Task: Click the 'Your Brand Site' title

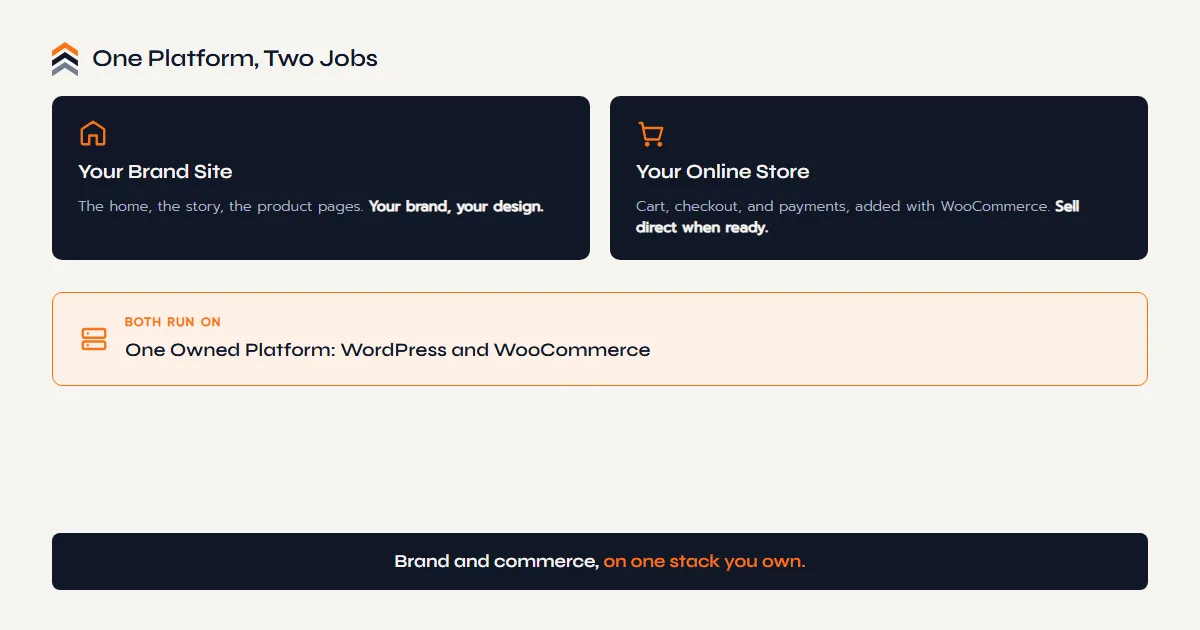Action: tap(155, 172)
